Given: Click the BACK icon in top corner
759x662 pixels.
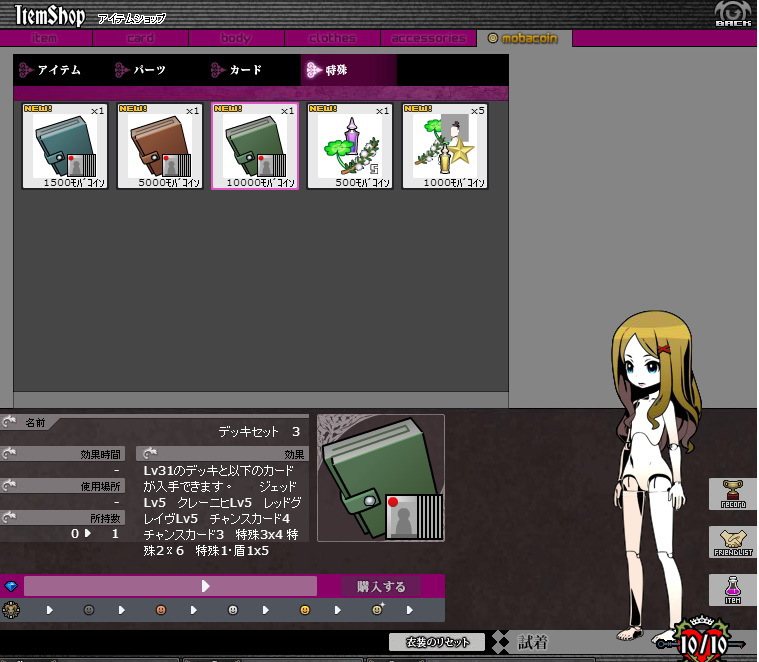Looking at the screenshot, I should pyautogui.click(x=733, y=14).
